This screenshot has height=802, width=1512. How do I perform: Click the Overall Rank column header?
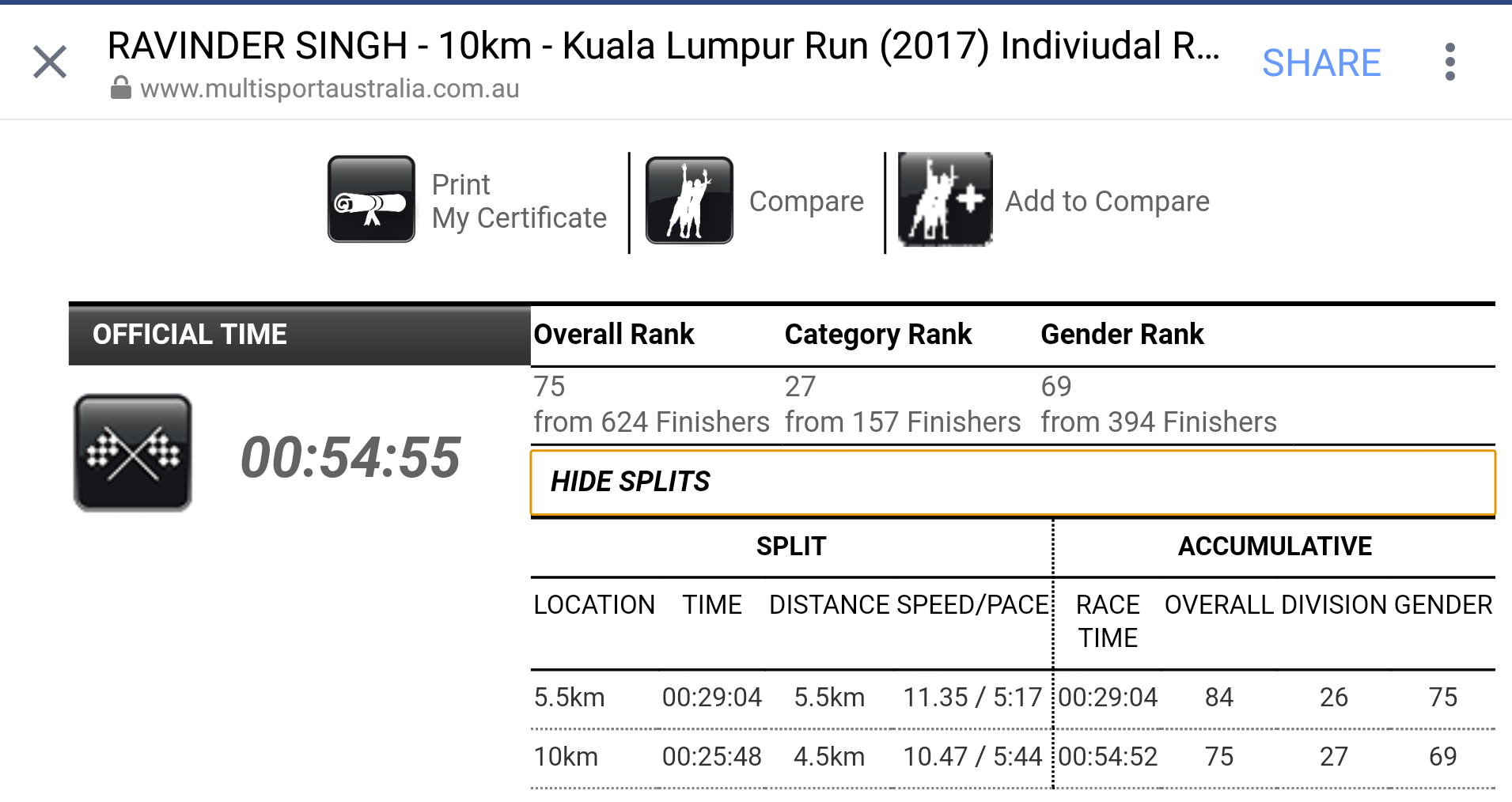point(614,334)
